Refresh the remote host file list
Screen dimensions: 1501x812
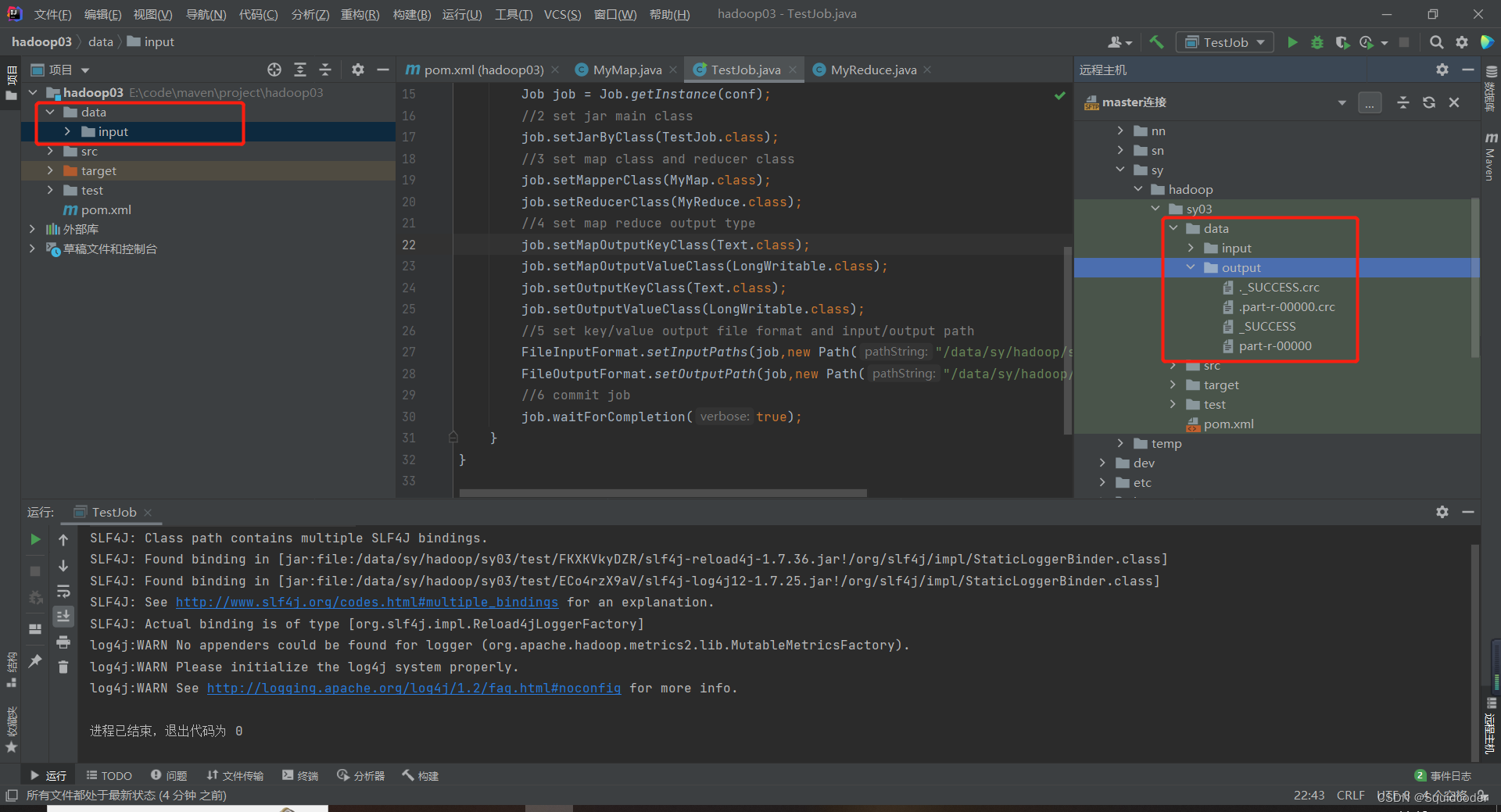[x=1429, y=102]
